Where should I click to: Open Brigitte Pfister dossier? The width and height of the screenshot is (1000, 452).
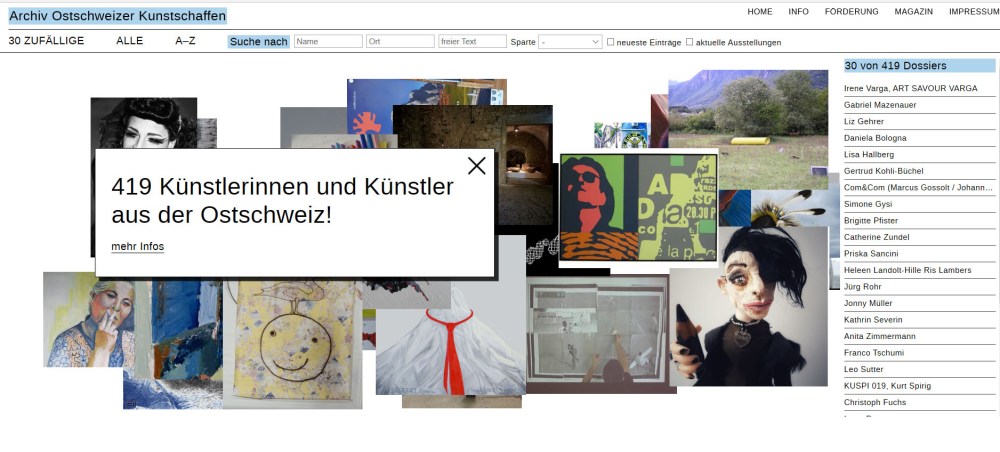919,221
